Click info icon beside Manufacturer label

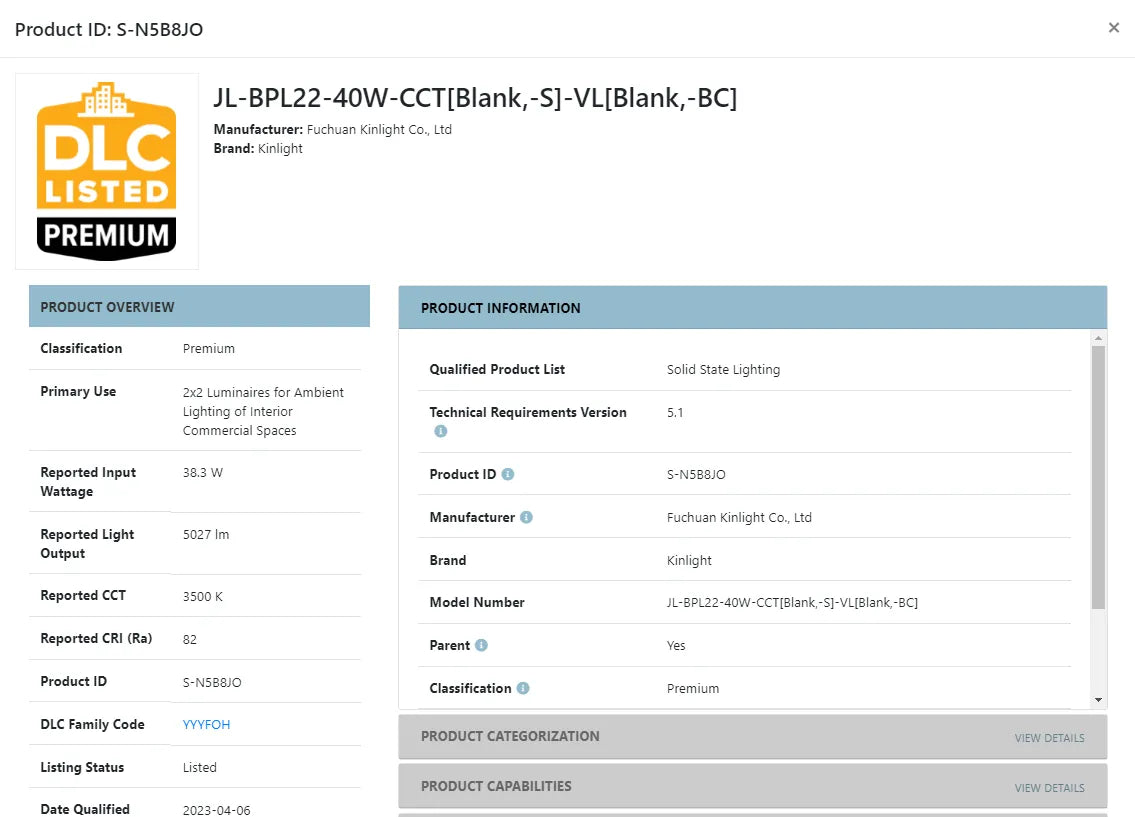pyautogui.click(x=526, y=517)
